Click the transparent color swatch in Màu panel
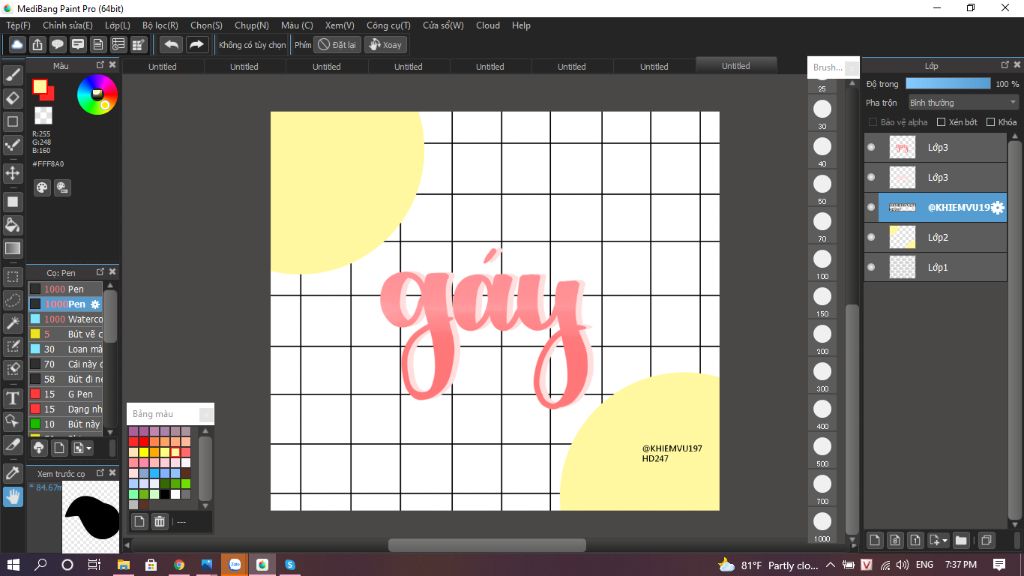This screenshot has height=576, width=1024. pos(43,116)
